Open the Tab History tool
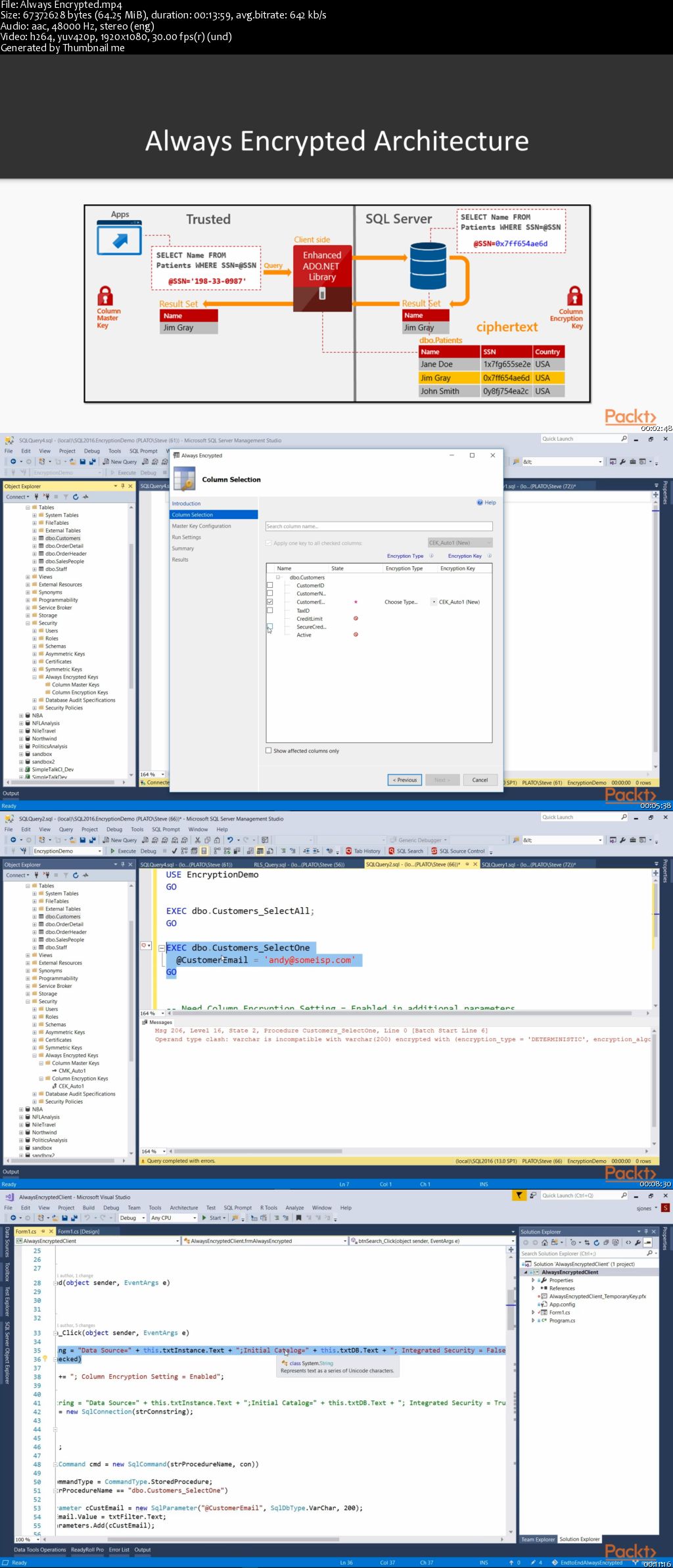Image resolution: width=673 pixels, height=1568 pixels. [x=363, y=851]
